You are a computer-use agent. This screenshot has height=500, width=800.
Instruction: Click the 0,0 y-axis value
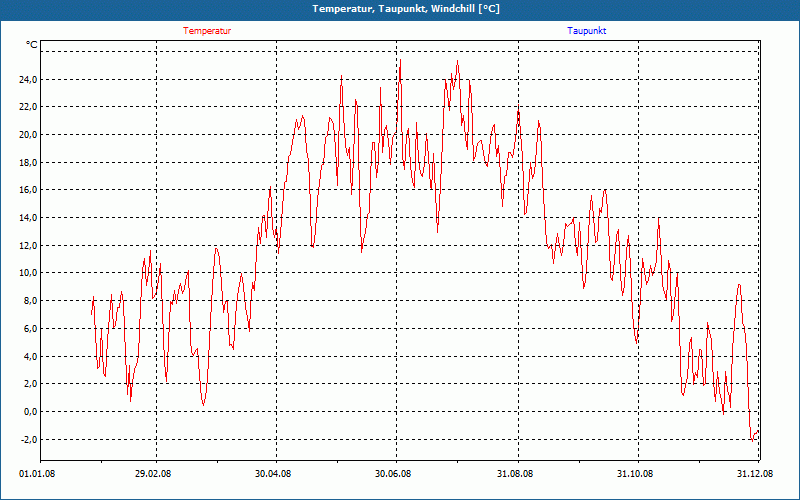(x=30, y=412)
